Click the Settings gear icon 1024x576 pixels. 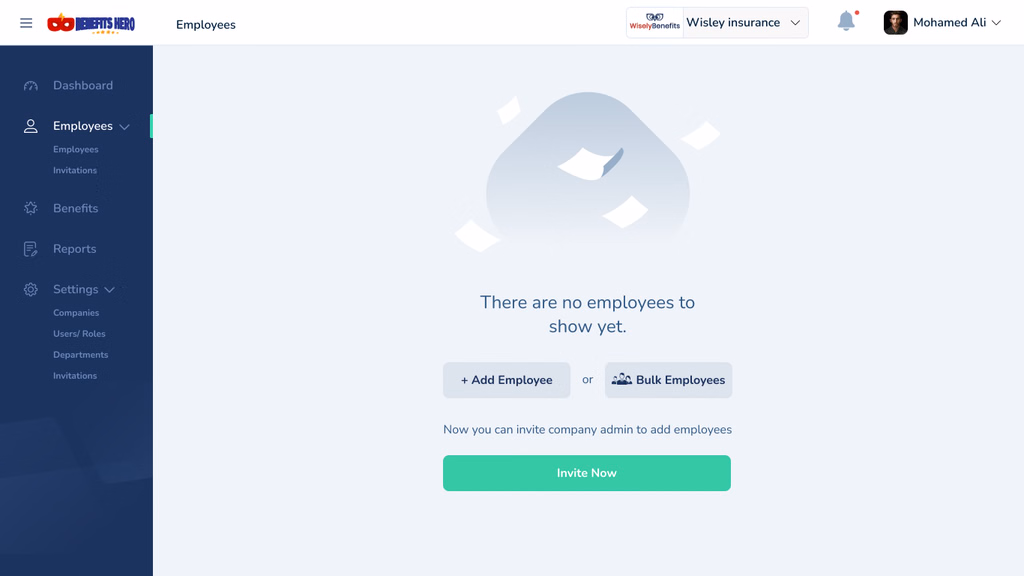[31, 289]
